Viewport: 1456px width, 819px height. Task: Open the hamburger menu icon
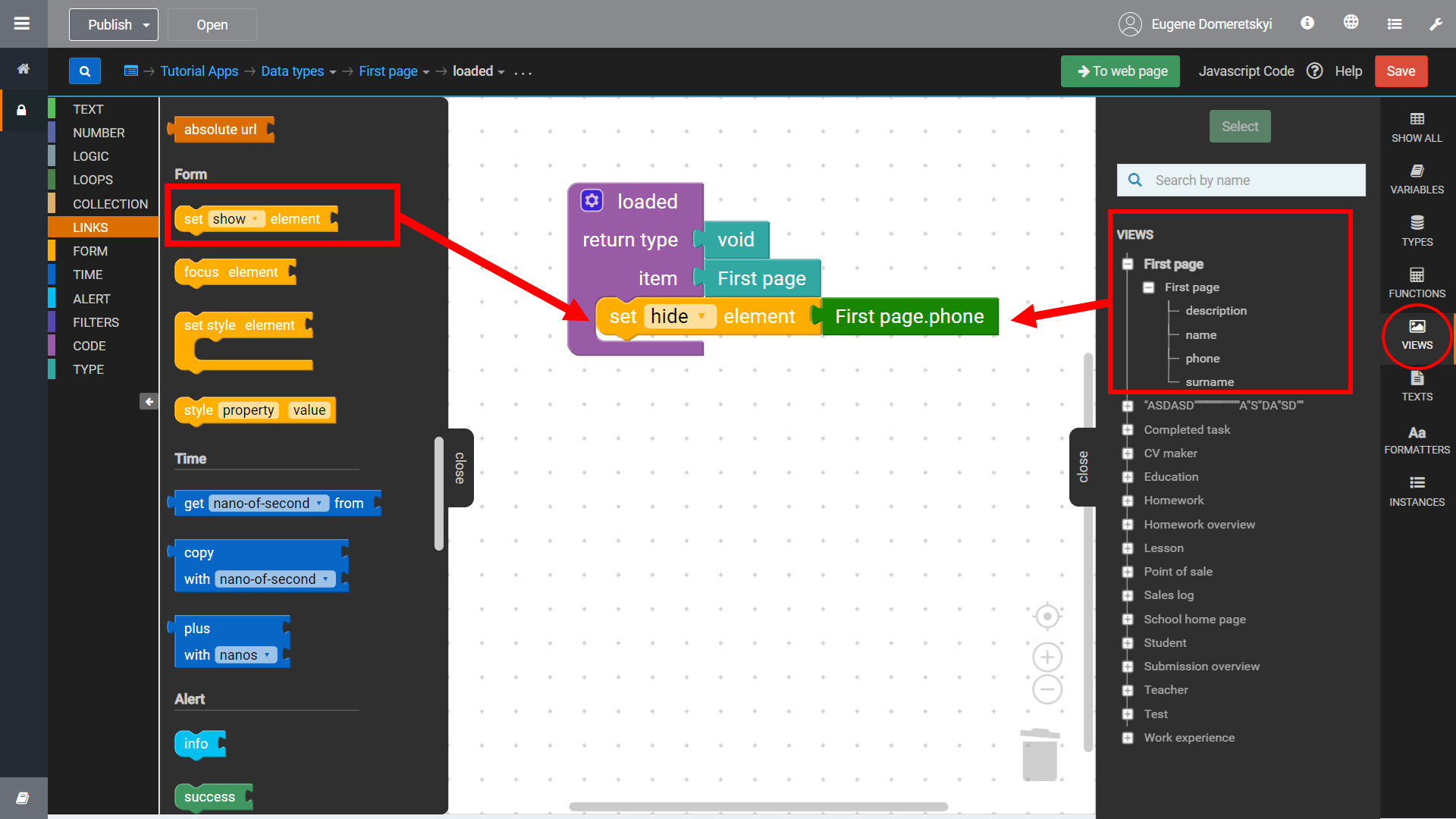22,24
